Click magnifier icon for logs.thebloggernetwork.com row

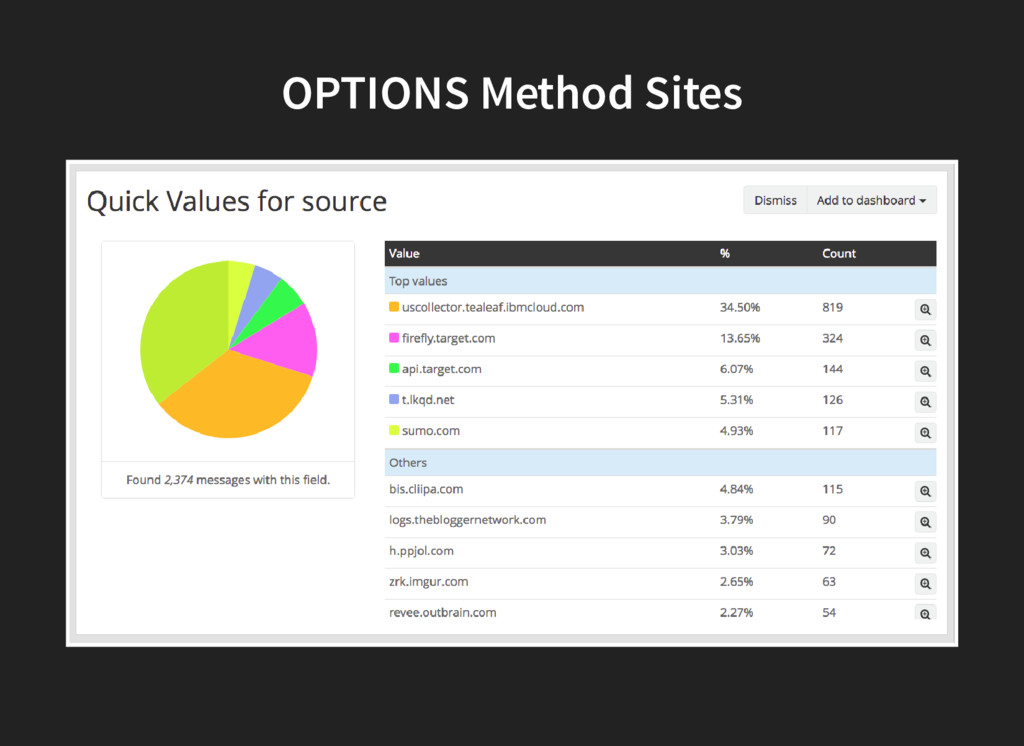point(925,522)
